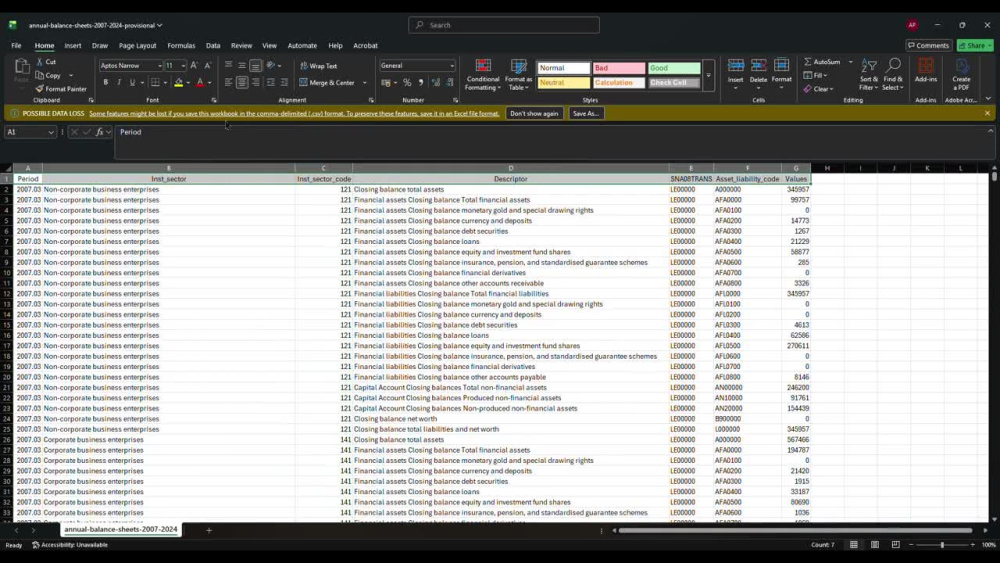The image size is (1000, 563).
Task: Click AutoSum sigma icon
Action: 807,62
